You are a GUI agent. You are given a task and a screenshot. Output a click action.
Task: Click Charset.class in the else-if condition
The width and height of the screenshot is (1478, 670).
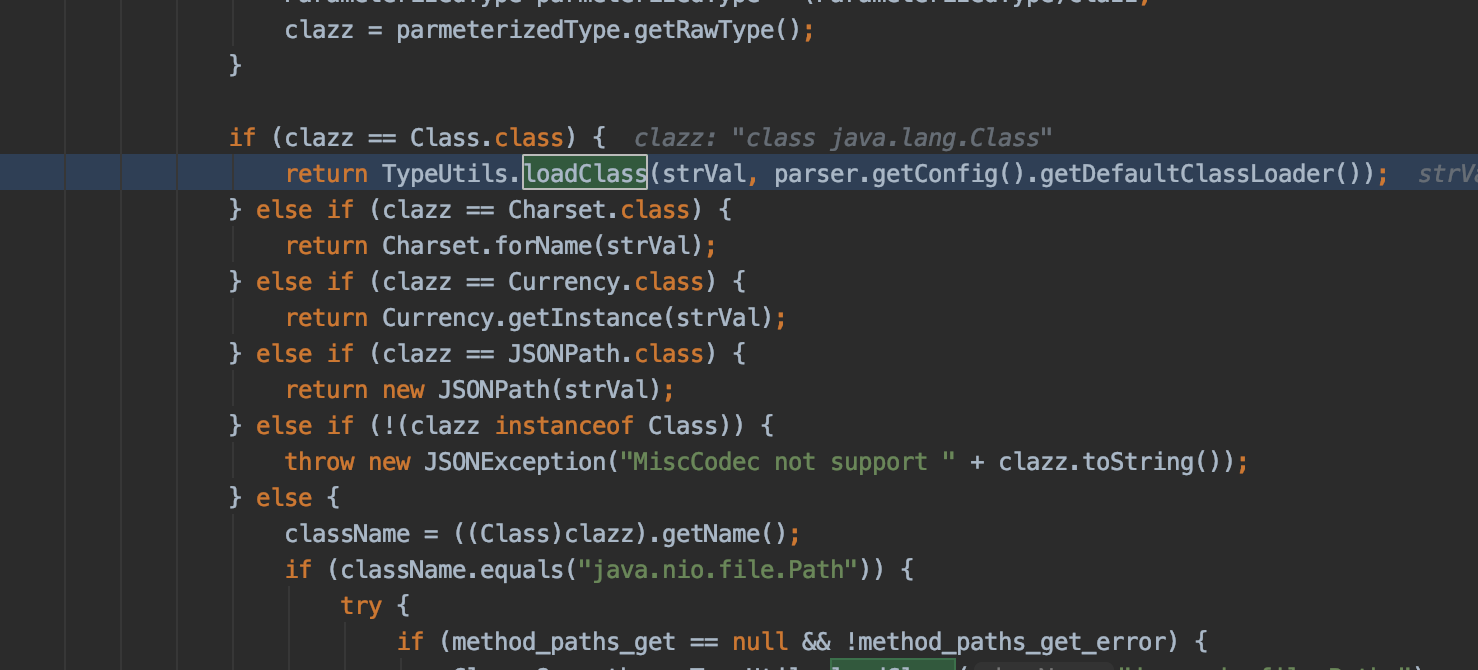pyautogui.click(x=599, y=210)
